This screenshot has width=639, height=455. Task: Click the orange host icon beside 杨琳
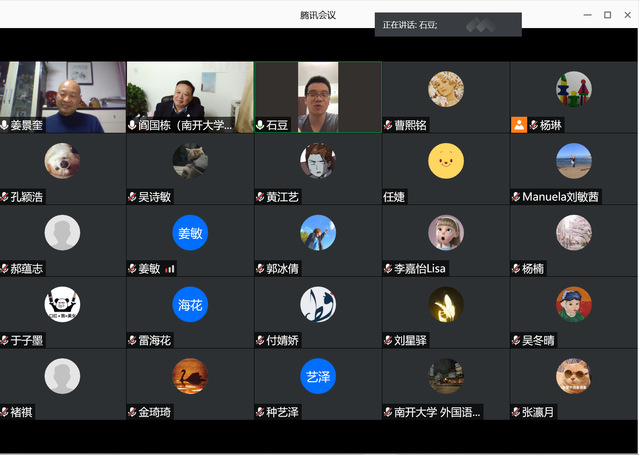pos(518,125)
